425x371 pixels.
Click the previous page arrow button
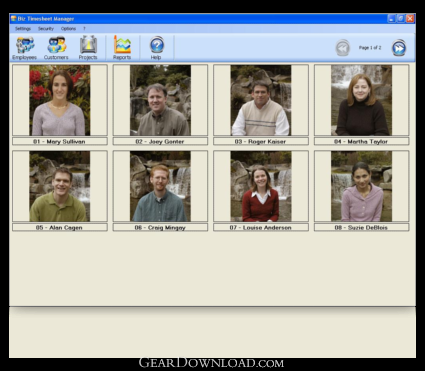coord(343,48)
